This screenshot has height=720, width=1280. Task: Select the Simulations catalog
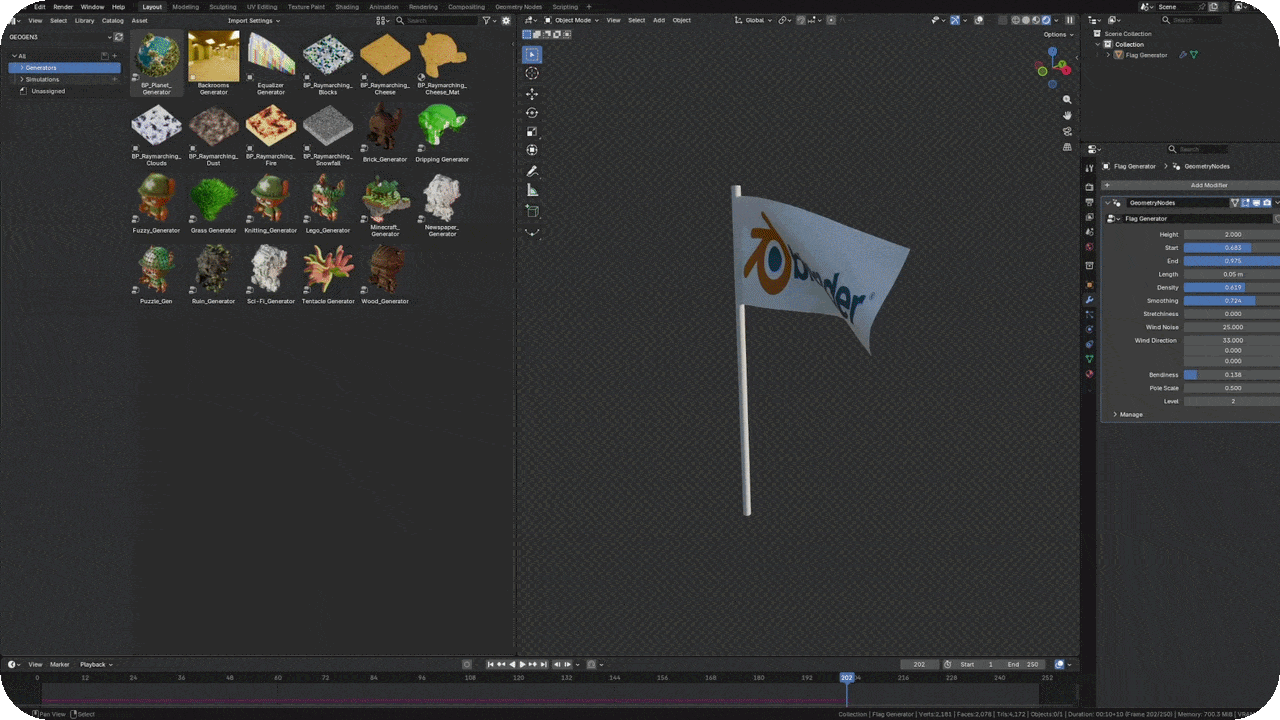42,79
